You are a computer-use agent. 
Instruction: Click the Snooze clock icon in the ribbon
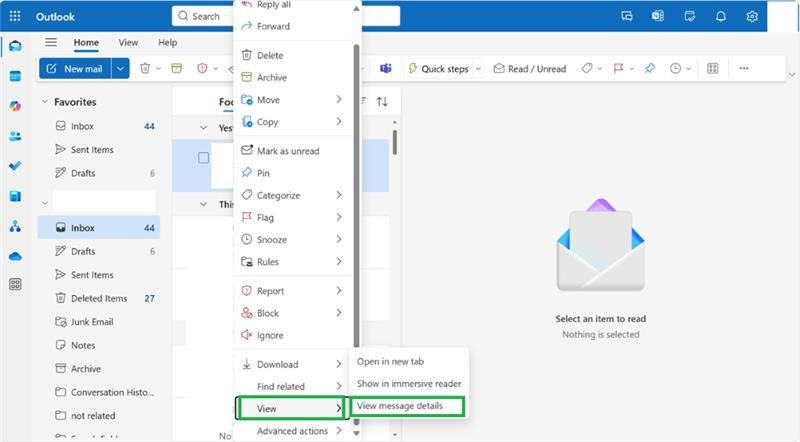[x=675, y=68]
